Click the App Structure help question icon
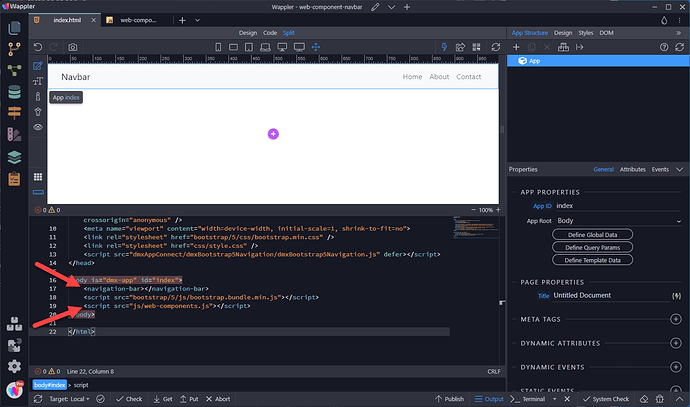The width and height of the screenshot is (690, 407). [x=664, y=47]
